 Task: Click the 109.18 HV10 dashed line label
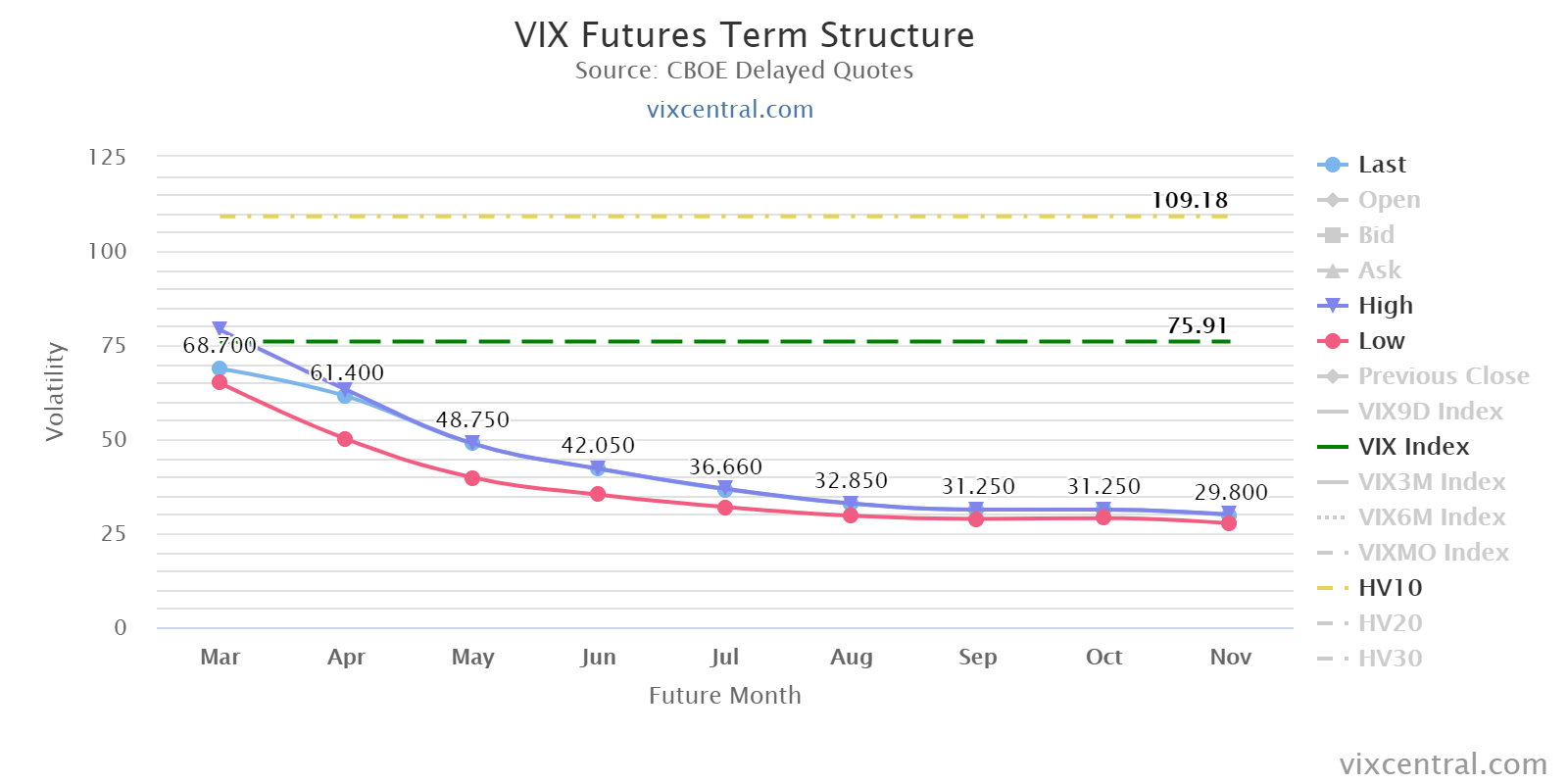1189,201
